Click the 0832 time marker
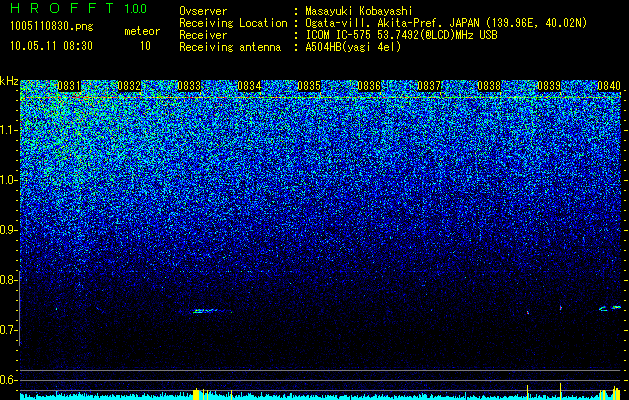Screen dimensions: 629x400 pyautogui.click(x=129, y=86)
